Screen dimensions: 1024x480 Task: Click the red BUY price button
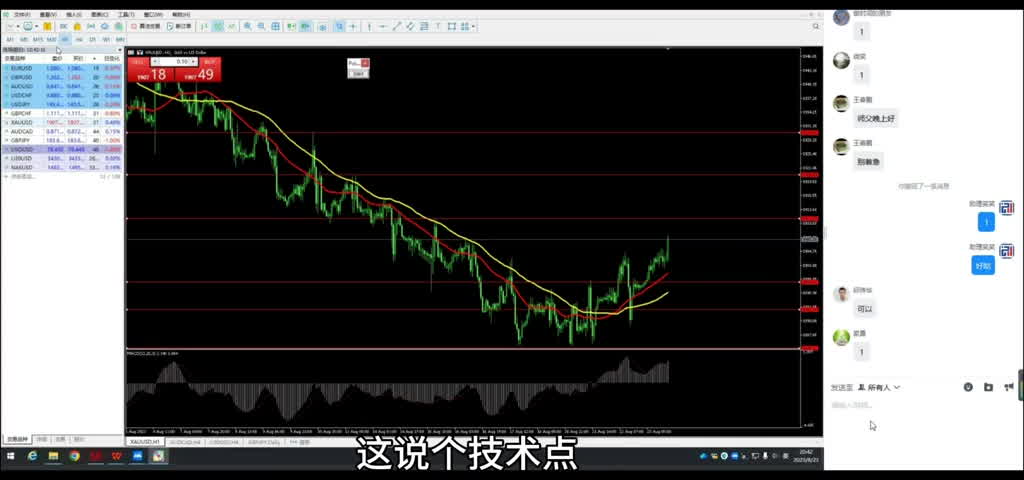[x=199, y=74]
